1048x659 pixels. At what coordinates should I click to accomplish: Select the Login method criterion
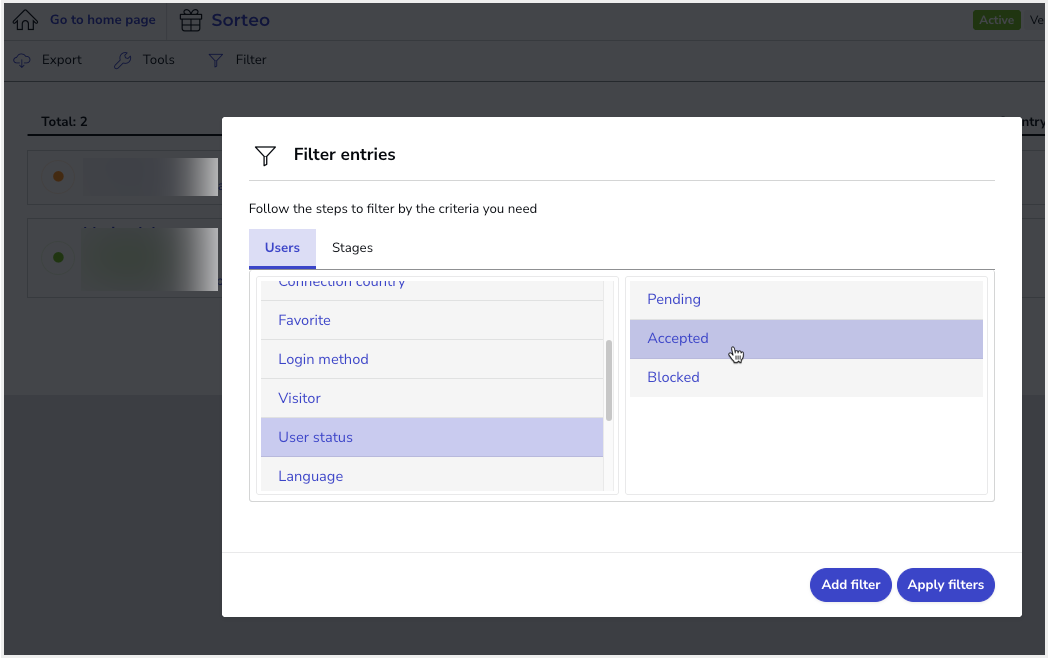[x=432, y=360]
